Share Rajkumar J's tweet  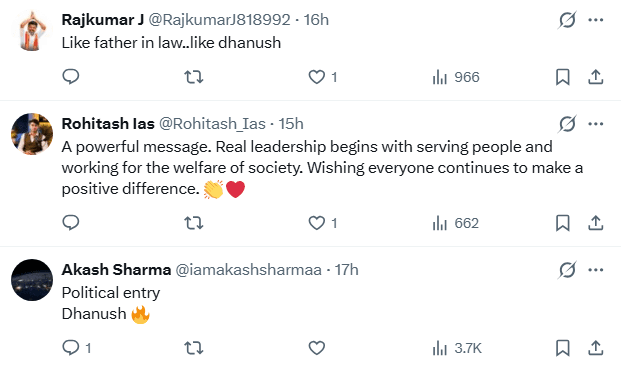595,77
